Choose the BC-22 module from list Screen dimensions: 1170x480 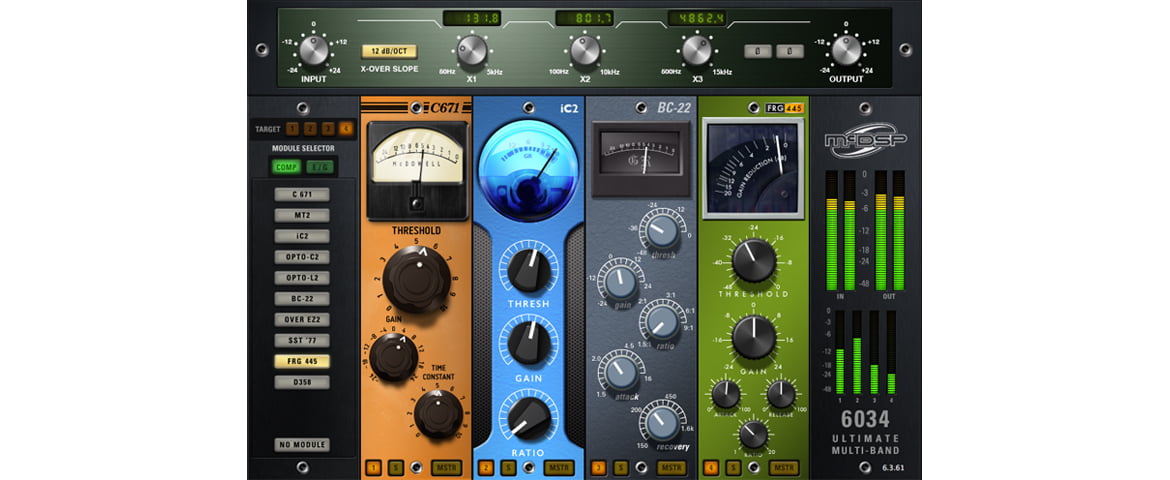302,299
